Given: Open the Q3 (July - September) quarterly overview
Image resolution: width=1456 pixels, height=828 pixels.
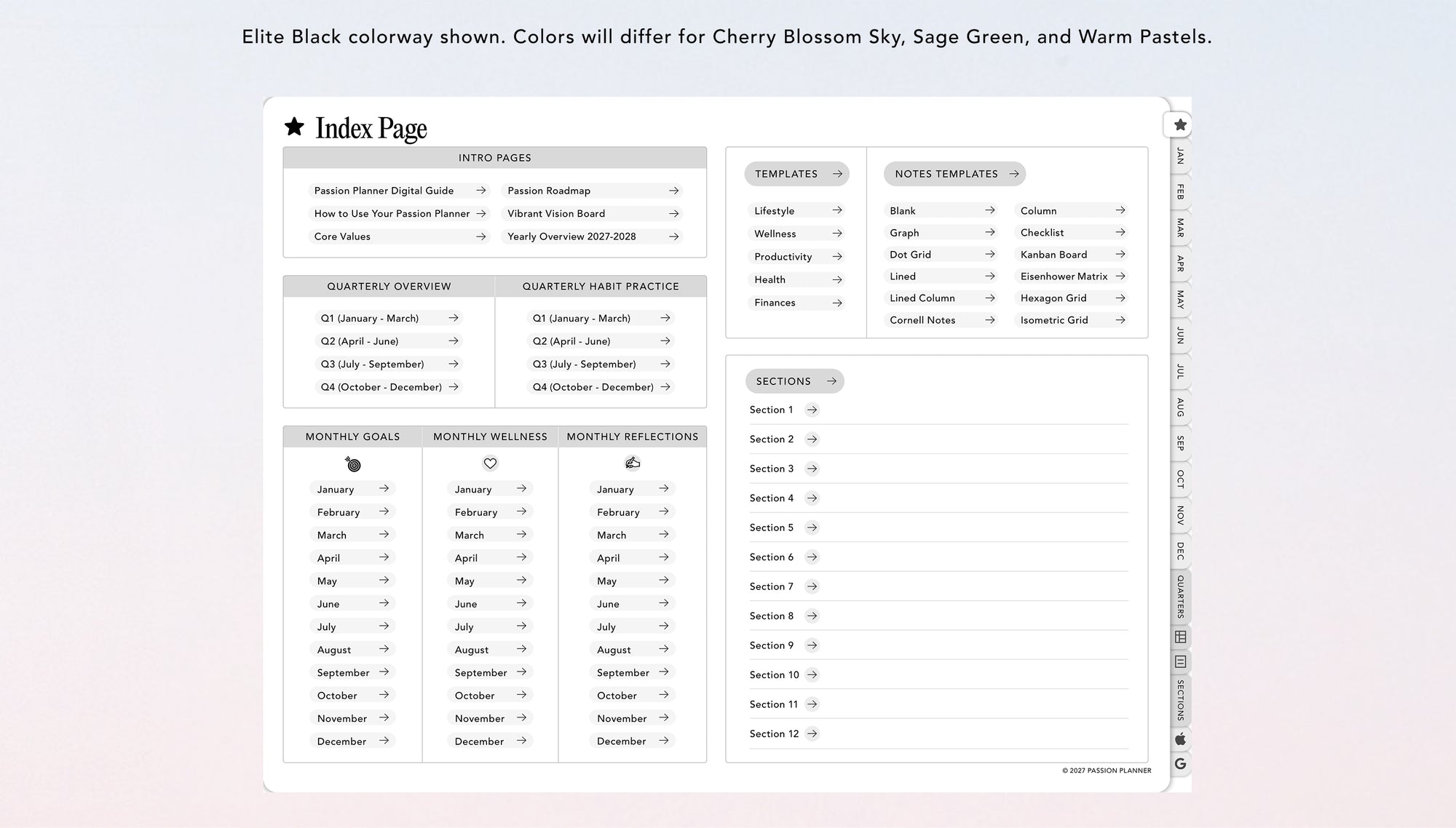Looking at the screenshot, I should pyautogui.click(x=389, y=364).
